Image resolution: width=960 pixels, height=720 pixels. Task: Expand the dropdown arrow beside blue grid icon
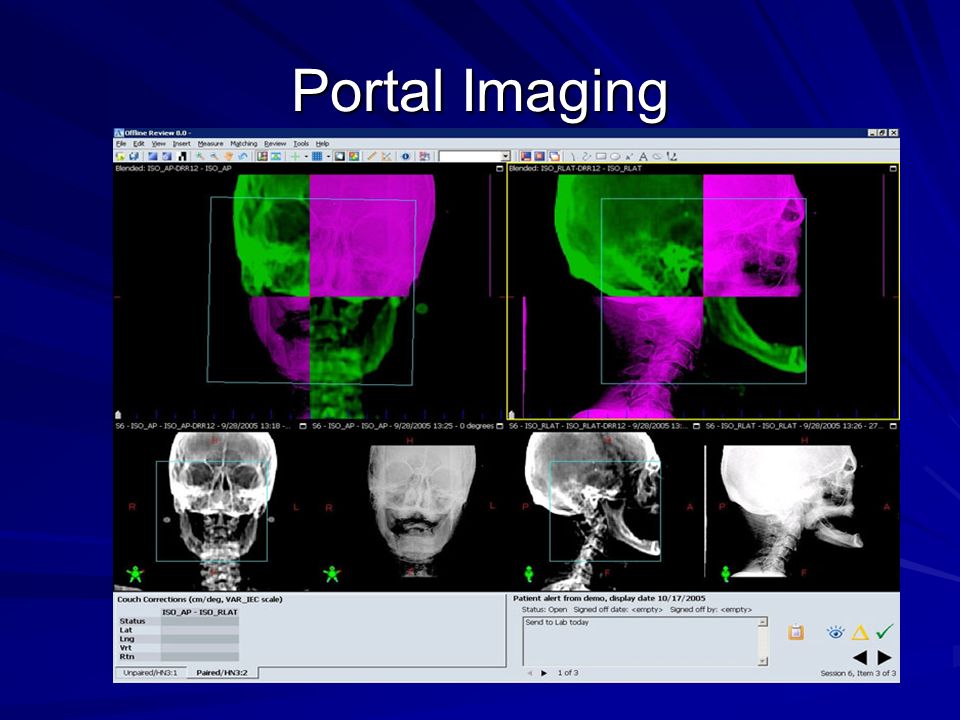(x=328, y=156)
